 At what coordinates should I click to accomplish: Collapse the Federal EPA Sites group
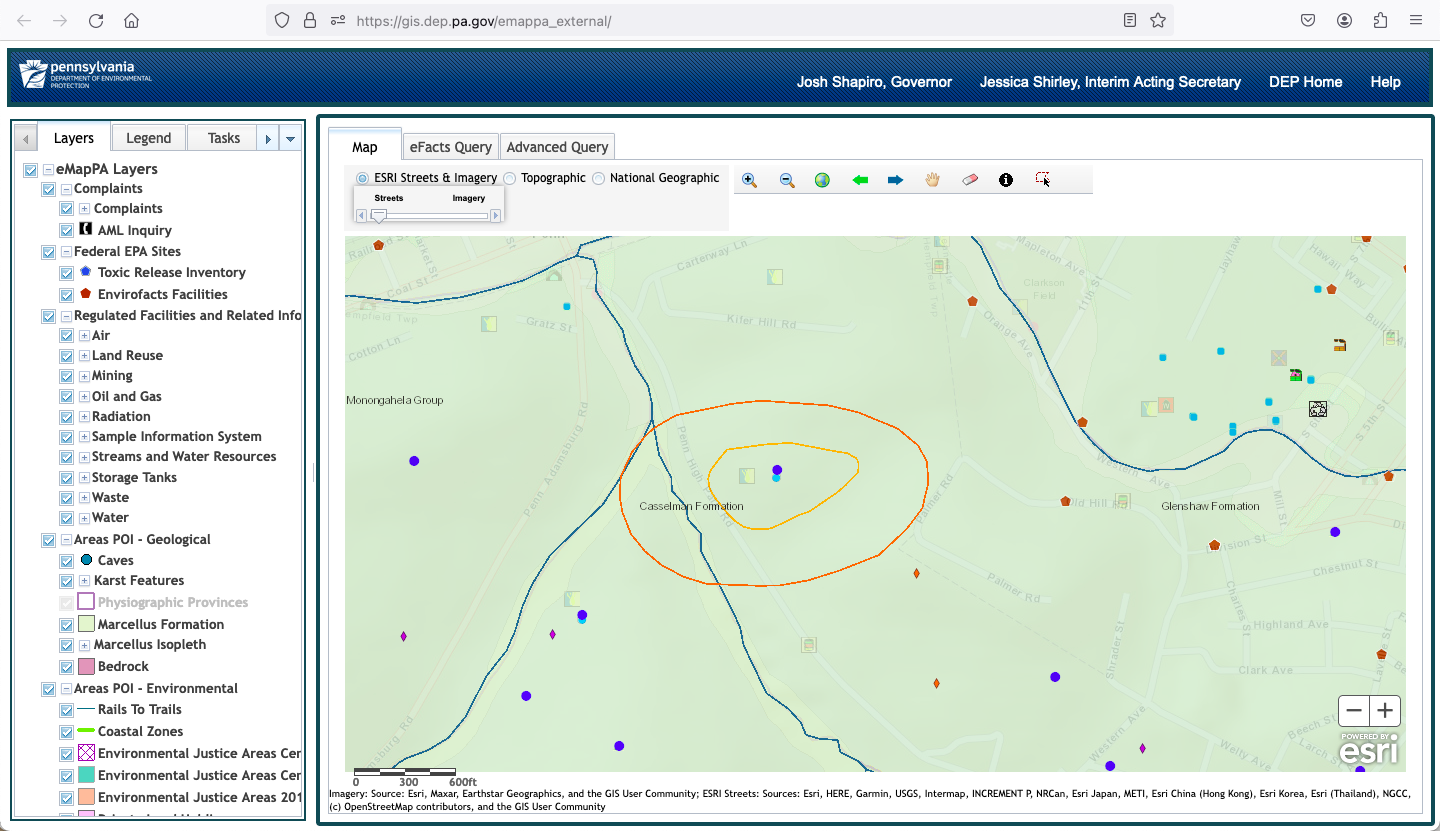point(66,252)
